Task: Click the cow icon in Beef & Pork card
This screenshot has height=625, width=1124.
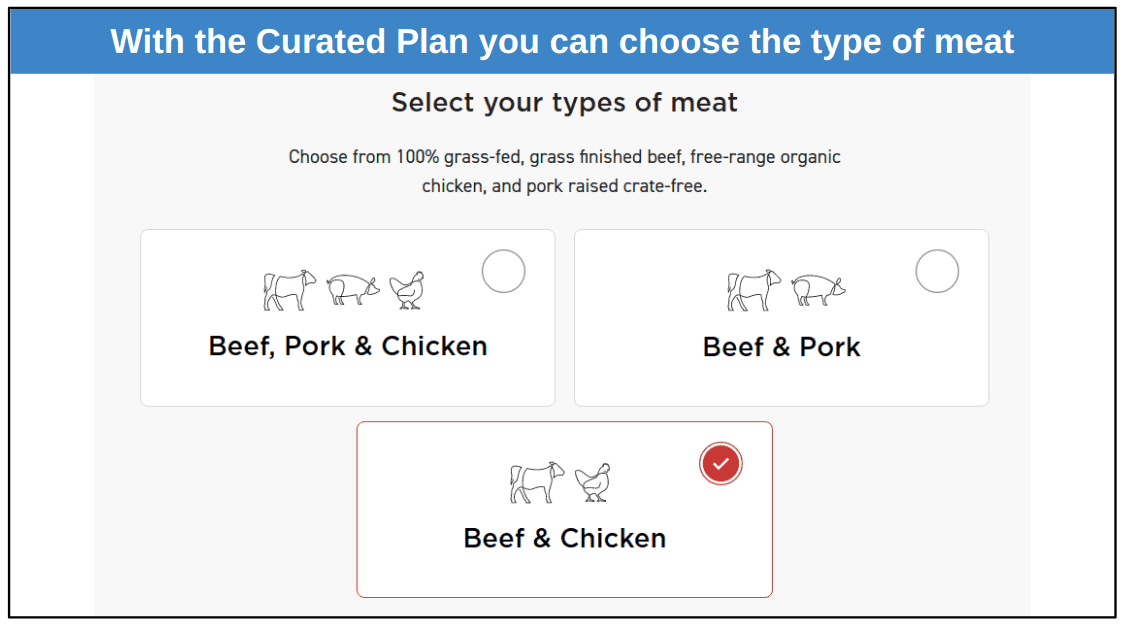Action: pyautogui.click(x=754, y=290)
